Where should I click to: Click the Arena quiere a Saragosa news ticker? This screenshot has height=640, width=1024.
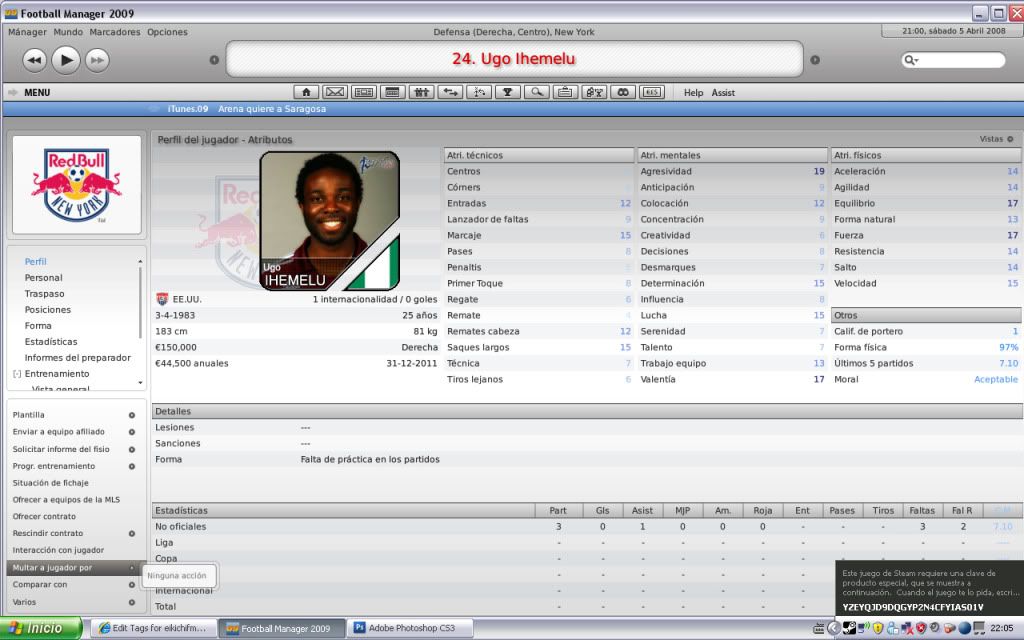(272, 109)
